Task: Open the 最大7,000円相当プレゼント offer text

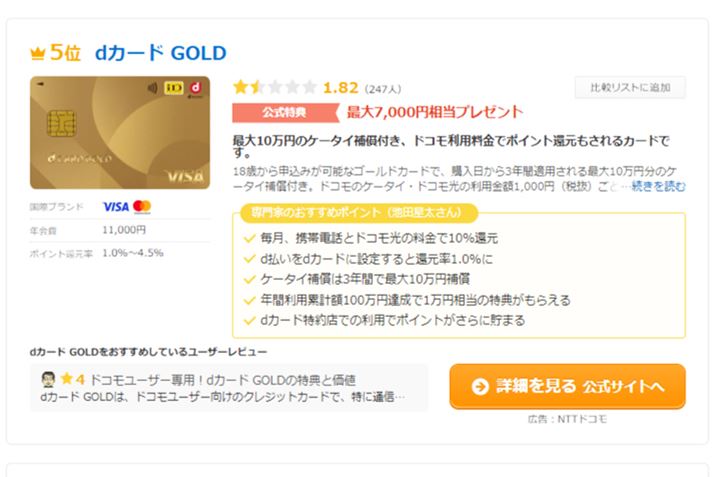Action: tap(435, 112)
